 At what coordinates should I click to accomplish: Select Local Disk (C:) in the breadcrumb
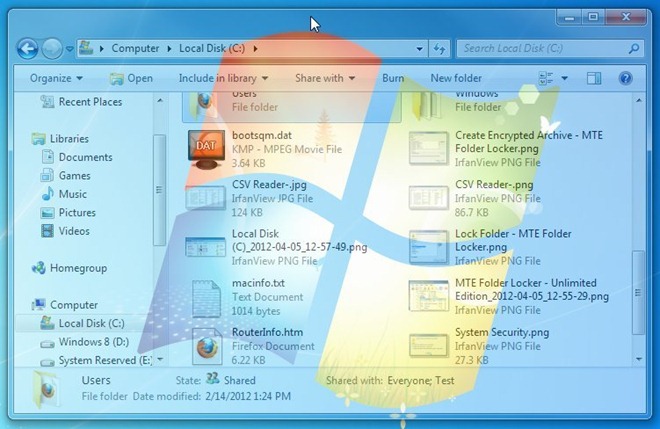pyautogui.click(x=212, y=48)
